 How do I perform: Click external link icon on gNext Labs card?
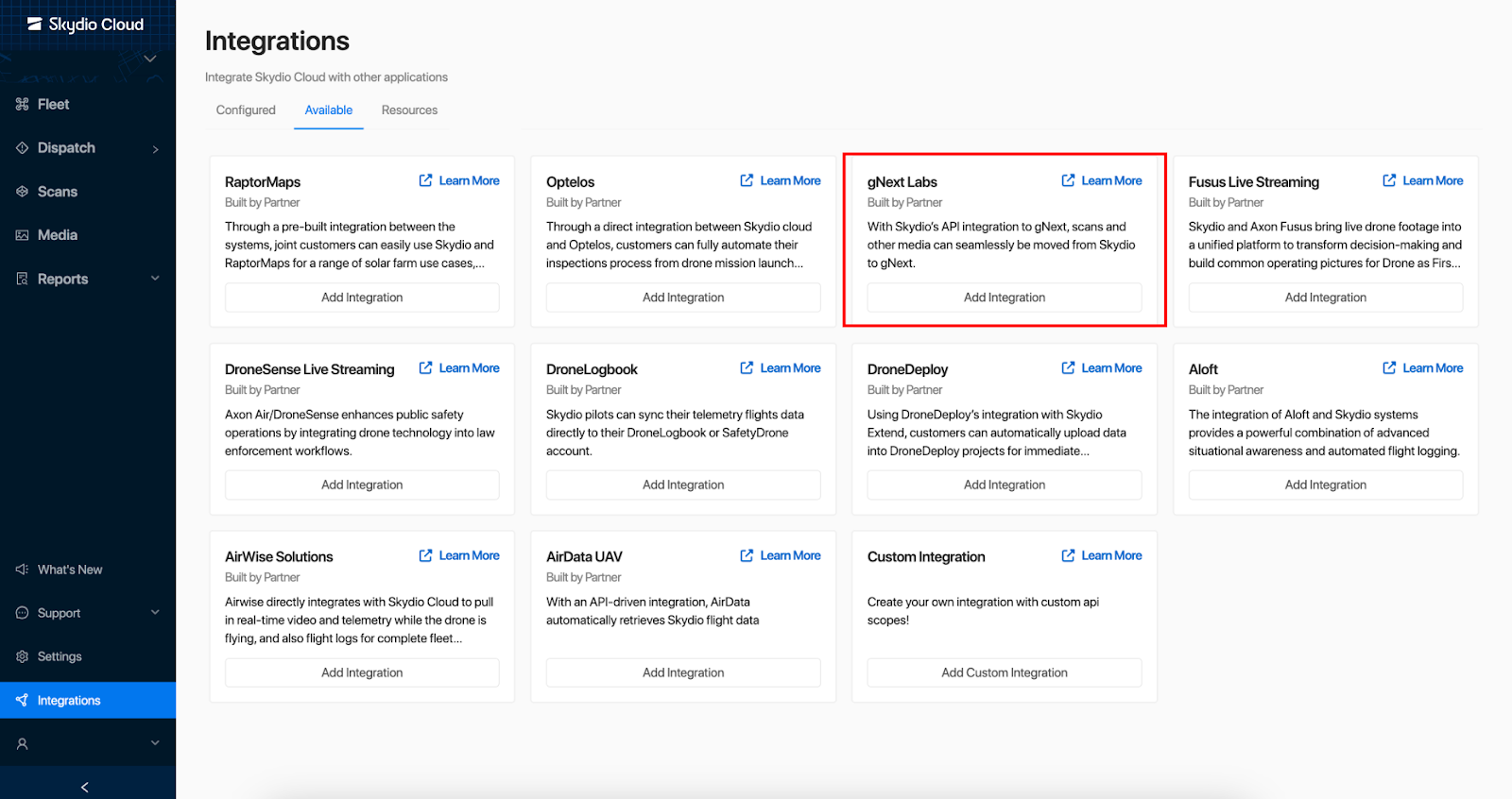(x=1068, y=180)
